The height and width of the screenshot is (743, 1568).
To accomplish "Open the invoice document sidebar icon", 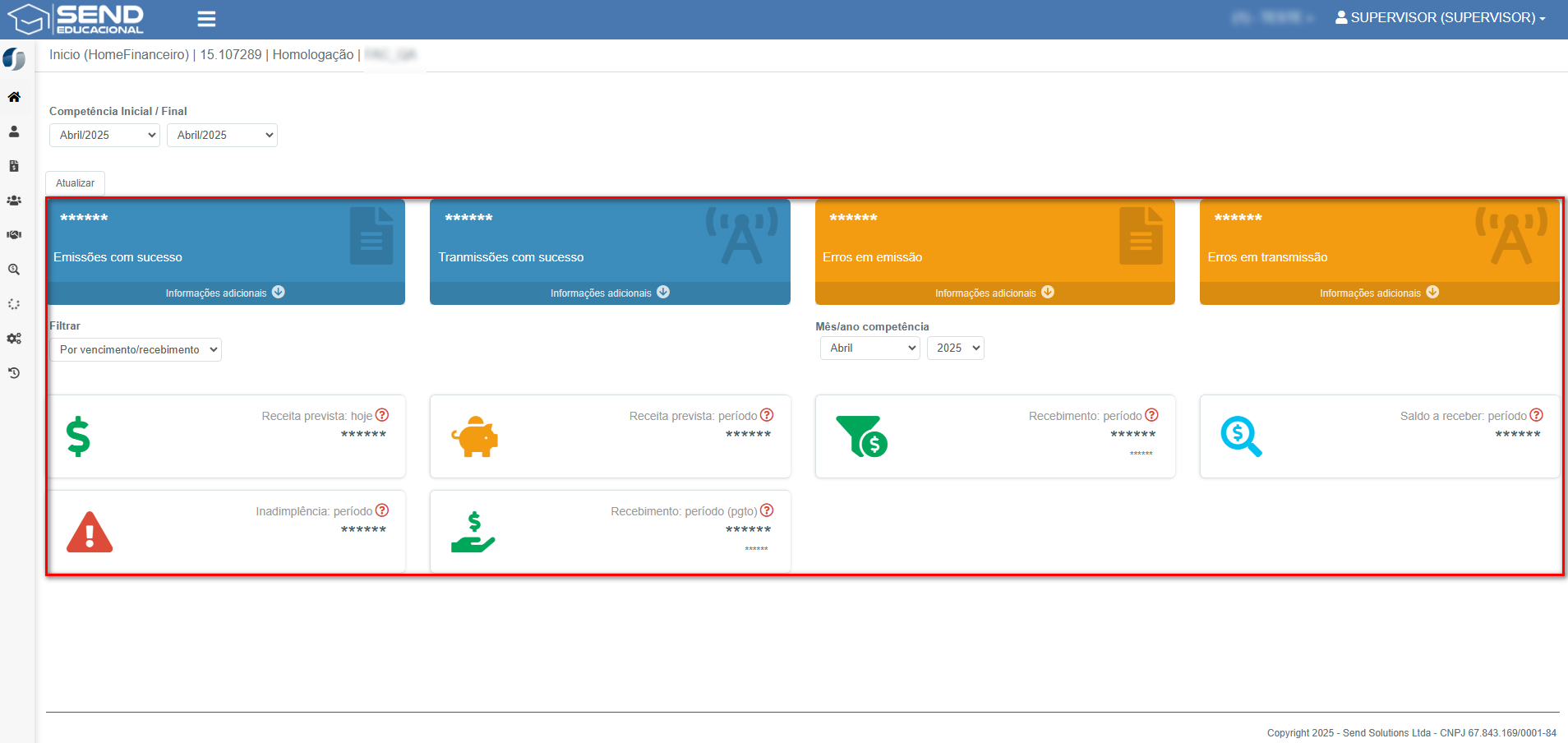I will click(x=14, y=166).
